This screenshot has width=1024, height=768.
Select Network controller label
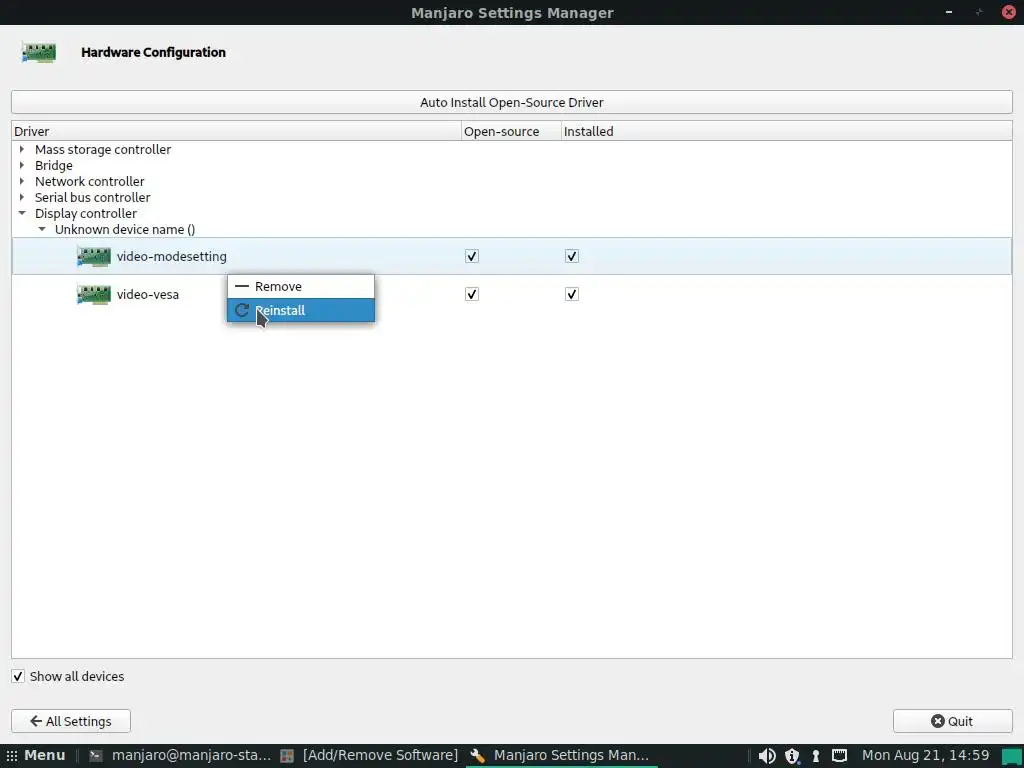89,181
